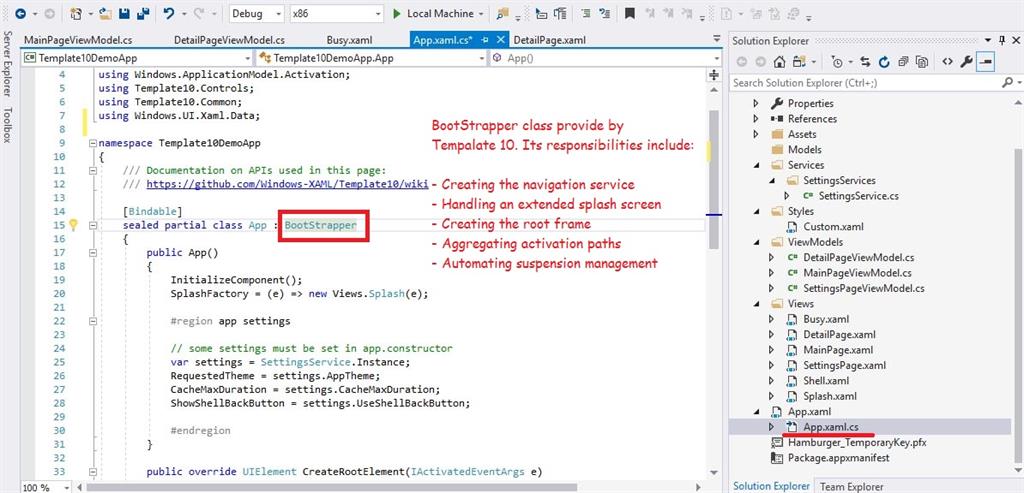This screenshot has width=1024, height=493.
Task: Save the current file with the disk icon
Action: tap(123, 13)
